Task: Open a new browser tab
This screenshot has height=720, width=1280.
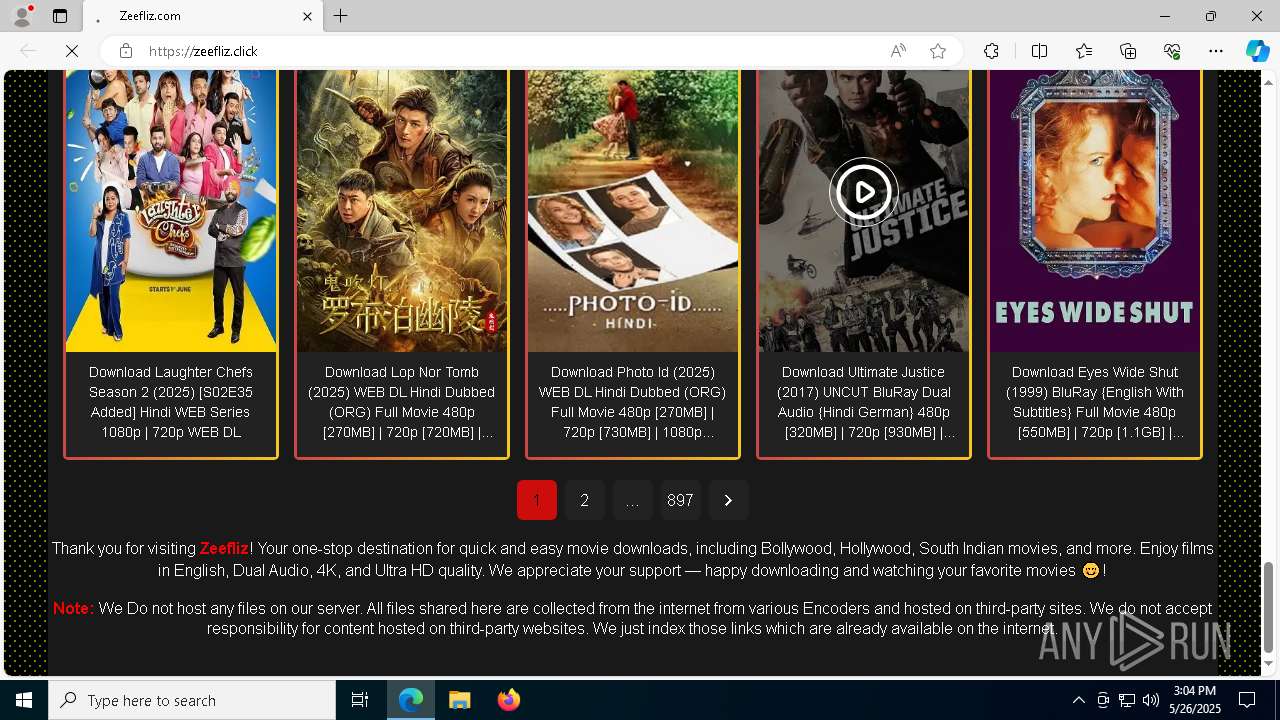Action: click(341, 16)
